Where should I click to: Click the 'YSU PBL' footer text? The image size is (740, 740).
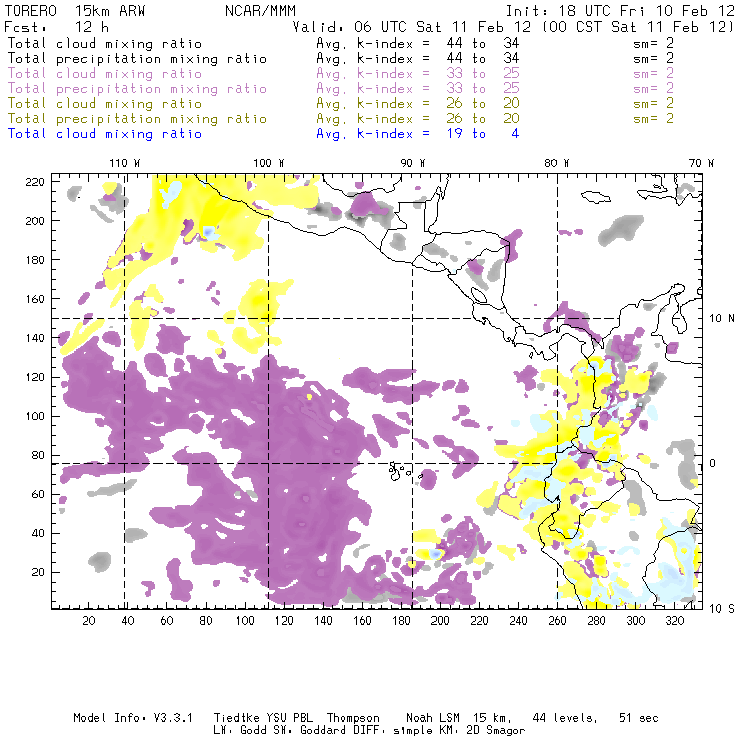pyautogui.click(x=290, y=718)
